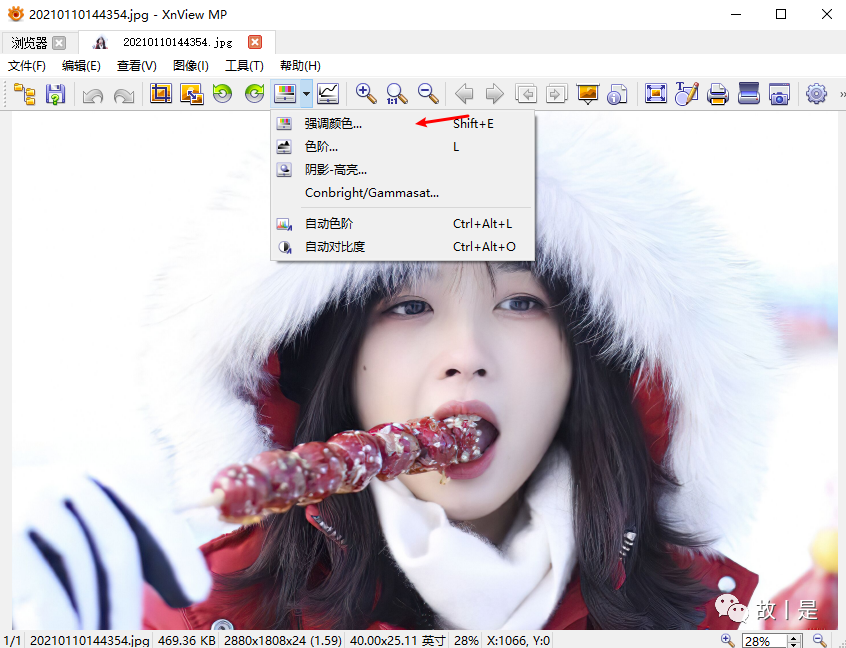Image resolution: width=846 pixels, height=648 pixels.
Task: Close the 20210110144354.jpg tab
Action: pos(255,42)
